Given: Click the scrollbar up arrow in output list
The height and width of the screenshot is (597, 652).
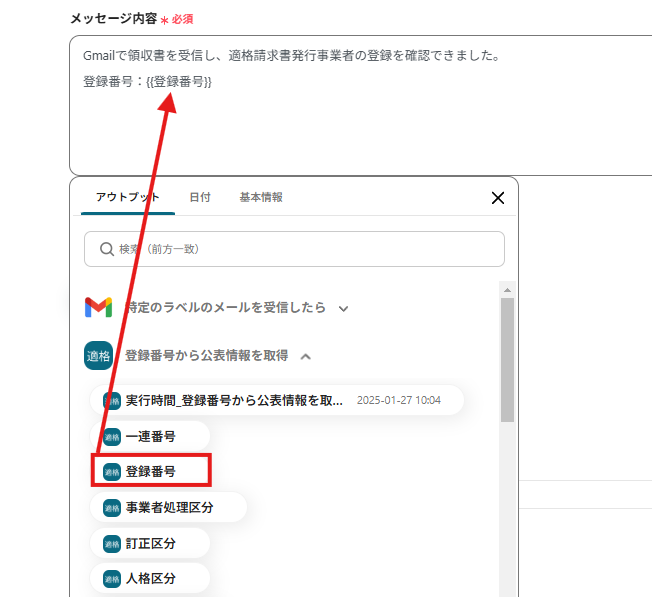Looking at the screenshot, I should [507, 290].
